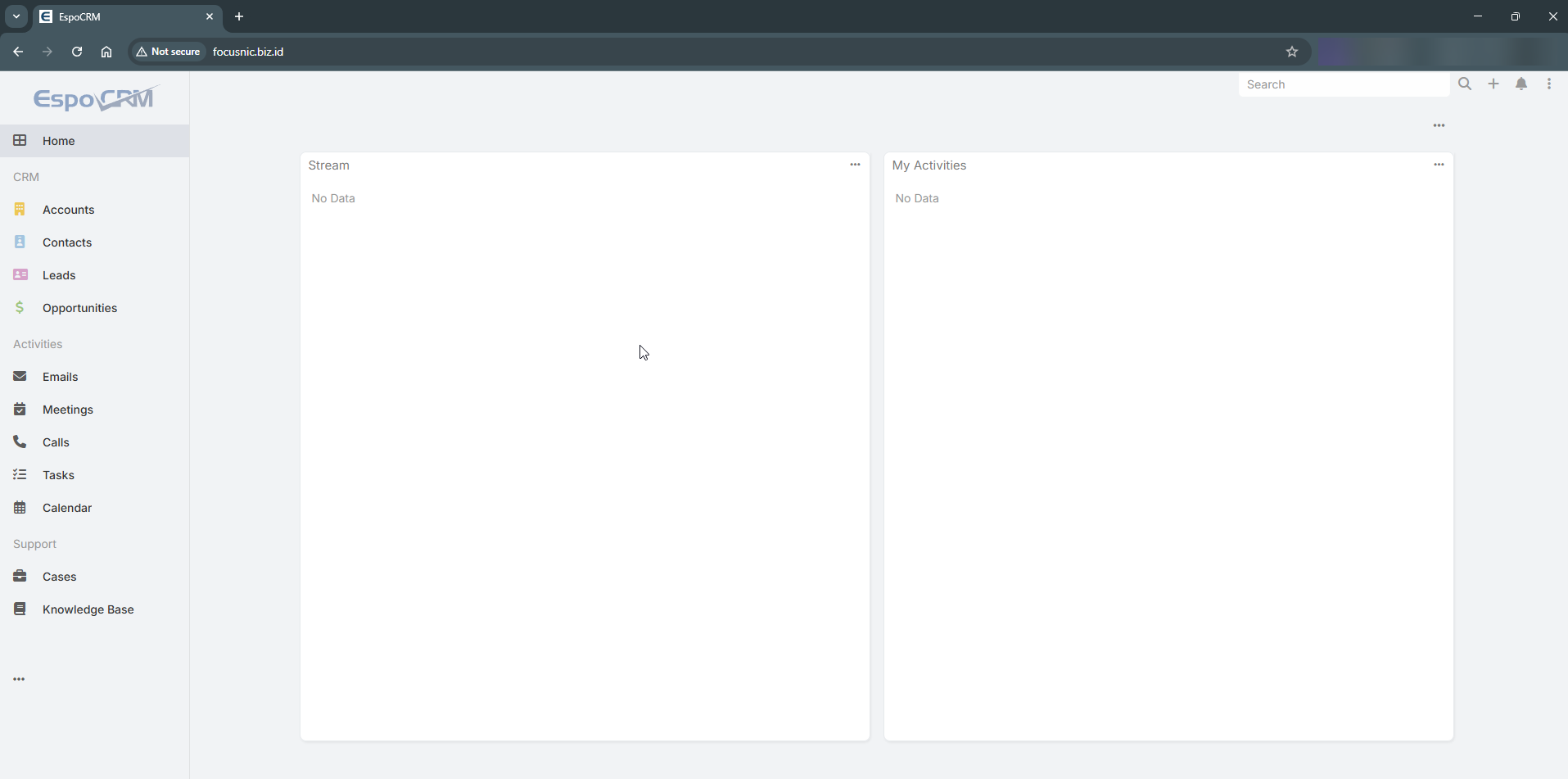Reload the page with browser refresh button

point(77,52)
